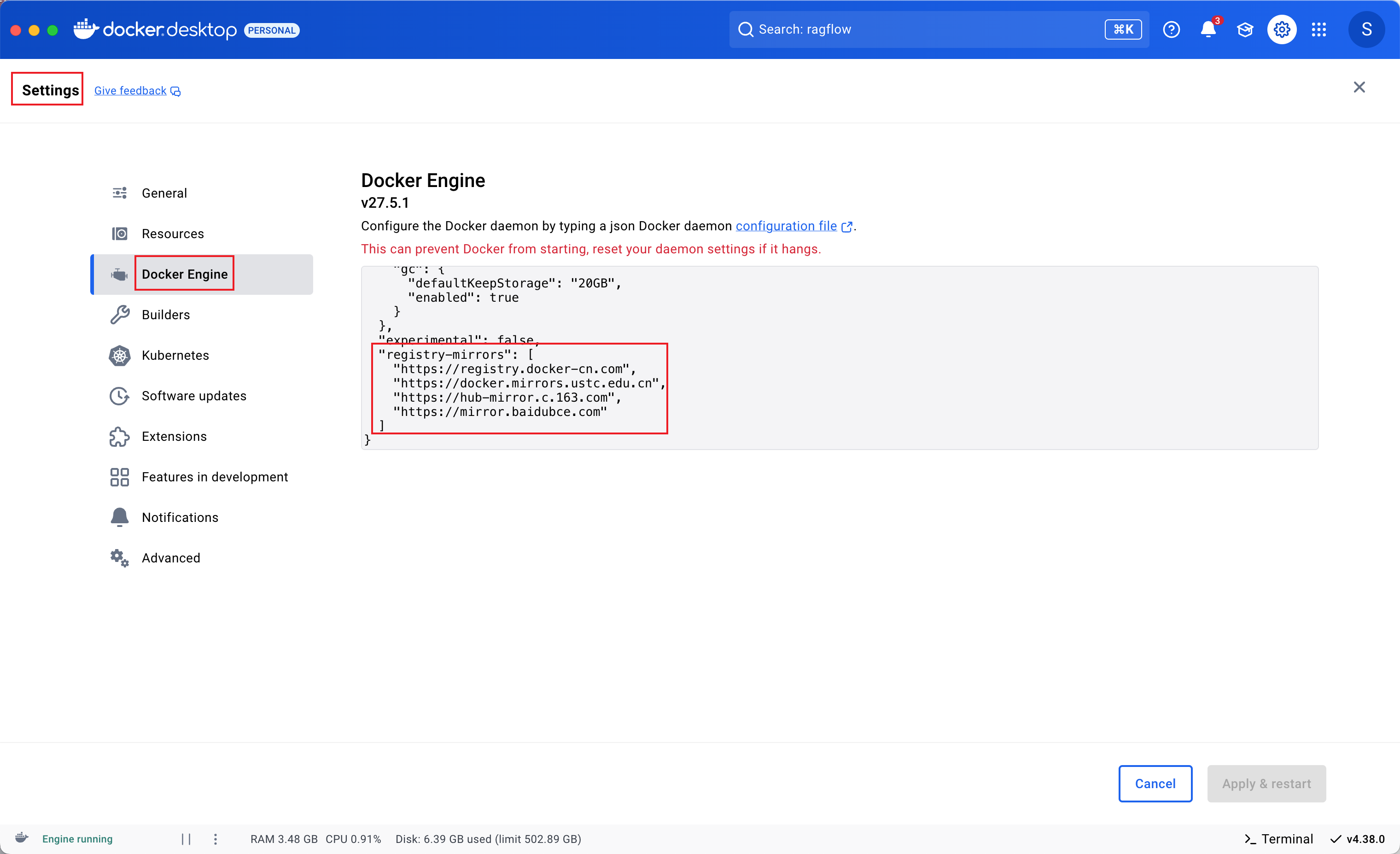
Task: Focus the Search: ragflow field
Action: pos(939,29)
